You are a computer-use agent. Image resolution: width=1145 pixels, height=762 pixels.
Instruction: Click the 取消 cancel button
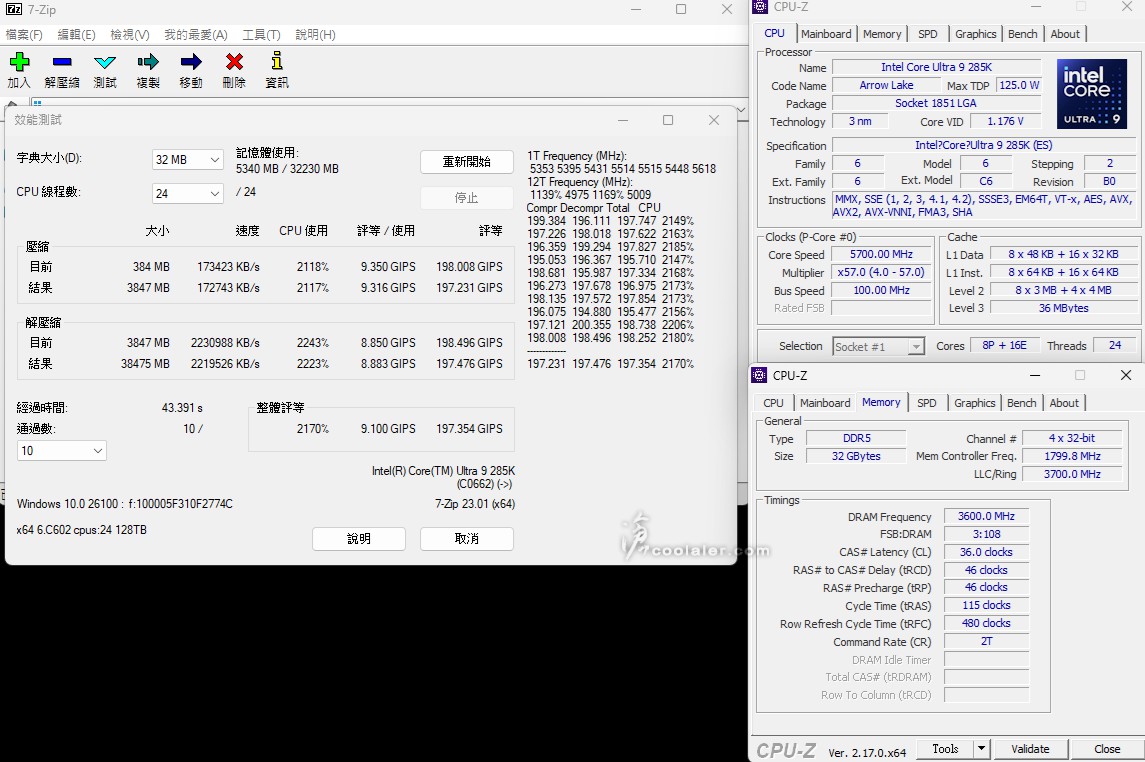(x=466, y=539)
